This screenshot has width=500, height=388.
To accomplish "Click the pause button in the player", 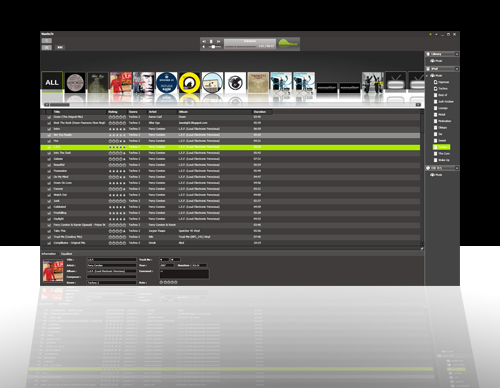I will click(211, 41).
